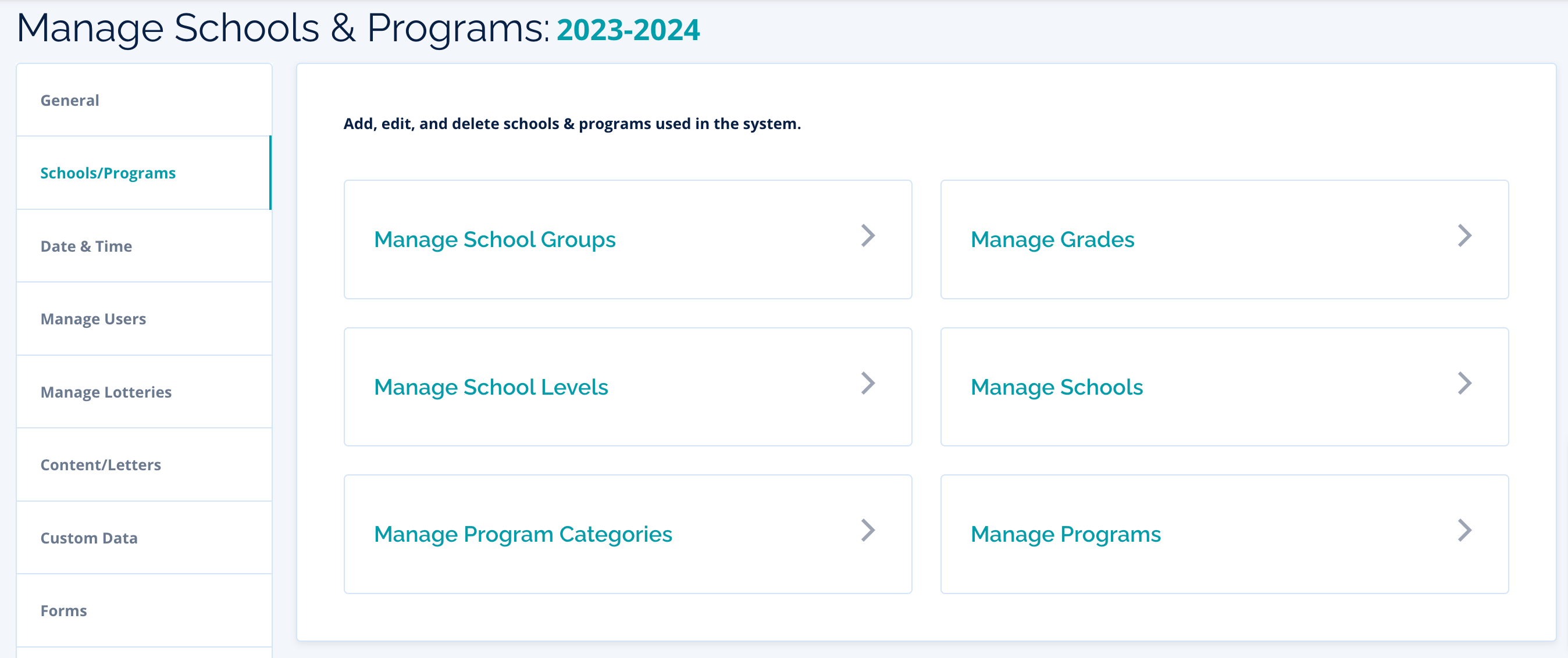Image resolution: width=1568 pixels, height=658 pixels.
Task: Open the Manage Grades link
Action: point(1052,239)
